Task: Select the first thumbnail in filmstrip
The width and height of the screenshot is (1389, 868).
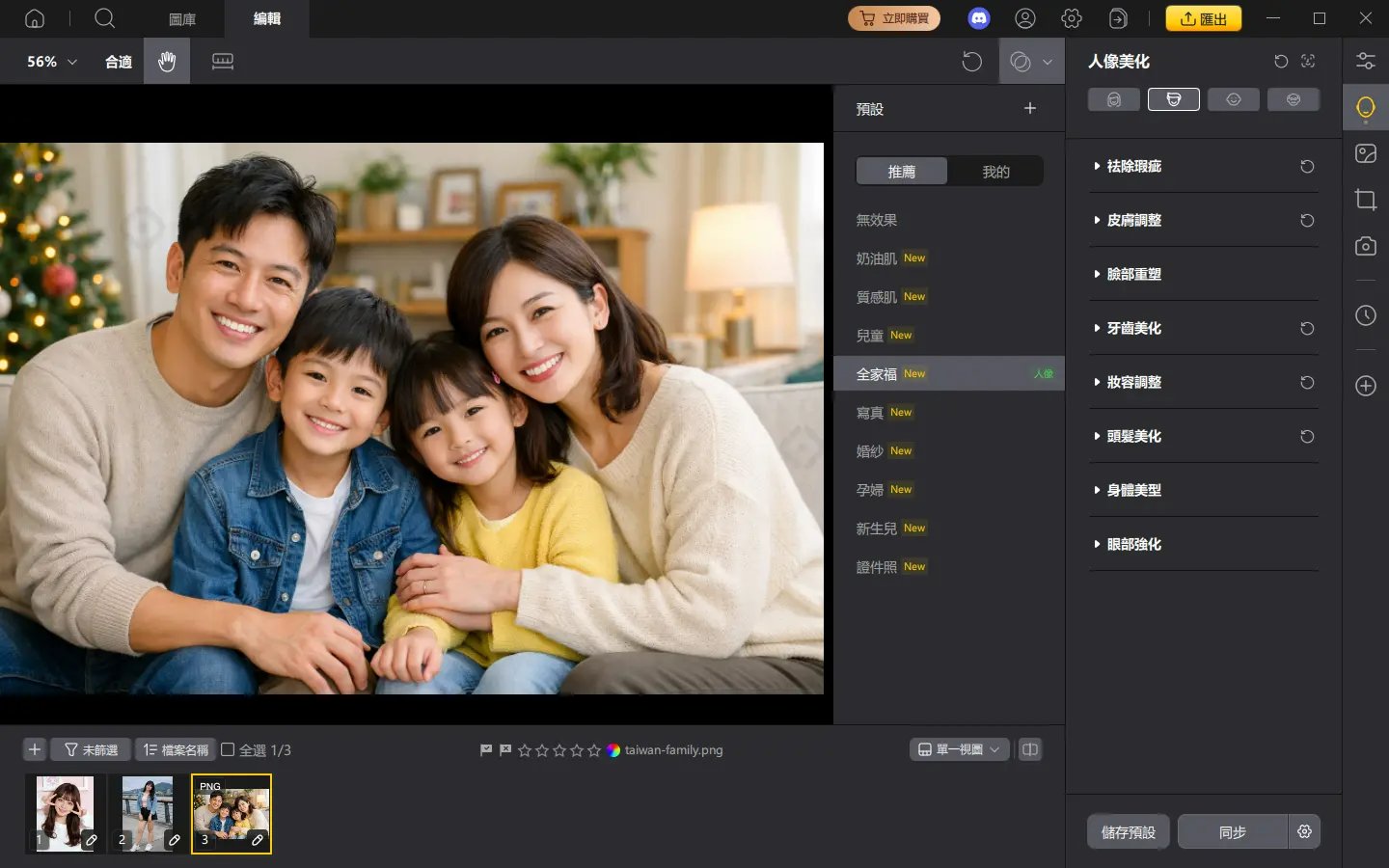Action: point(65,813)
